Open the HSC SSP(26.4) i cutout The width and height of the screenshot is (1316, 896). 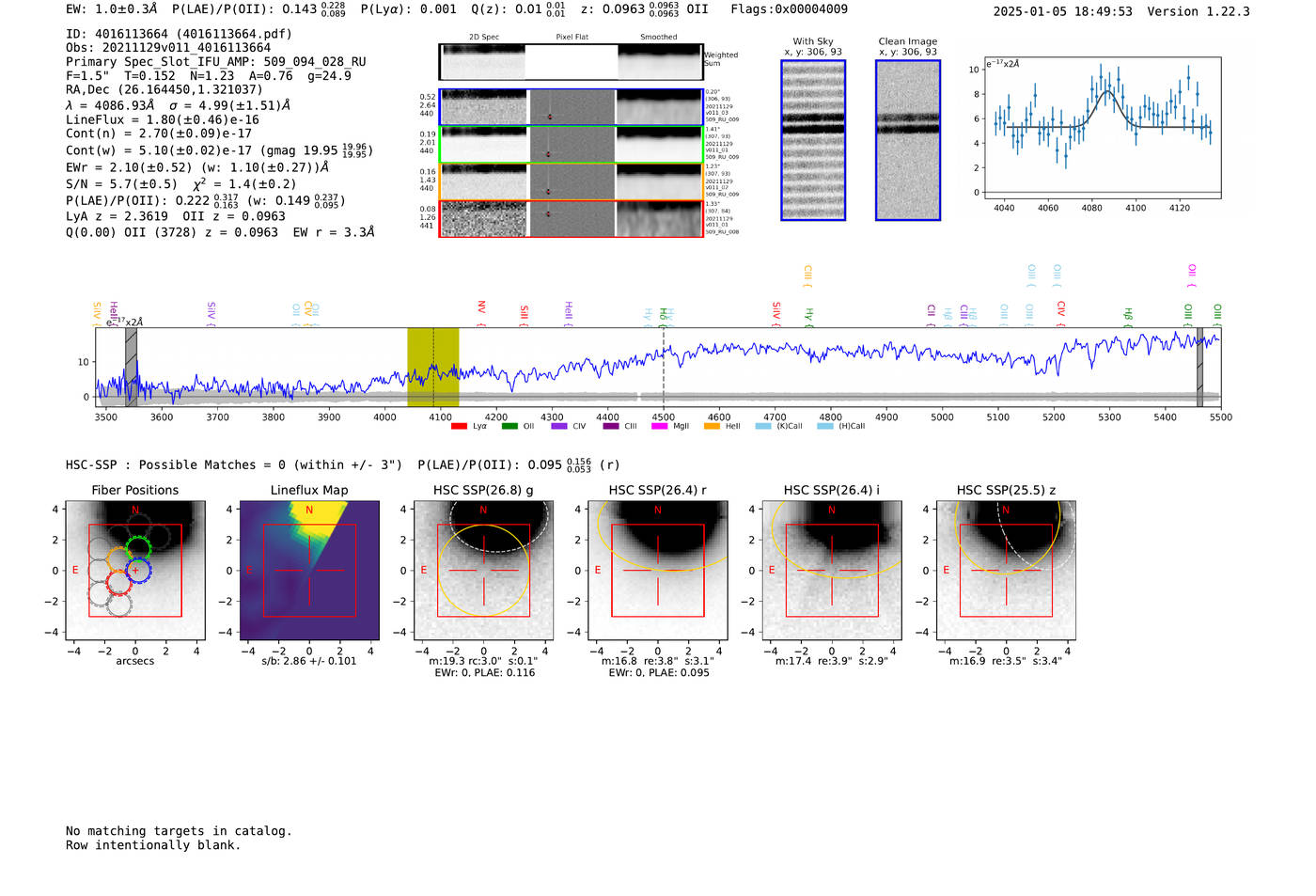[831, 571]
